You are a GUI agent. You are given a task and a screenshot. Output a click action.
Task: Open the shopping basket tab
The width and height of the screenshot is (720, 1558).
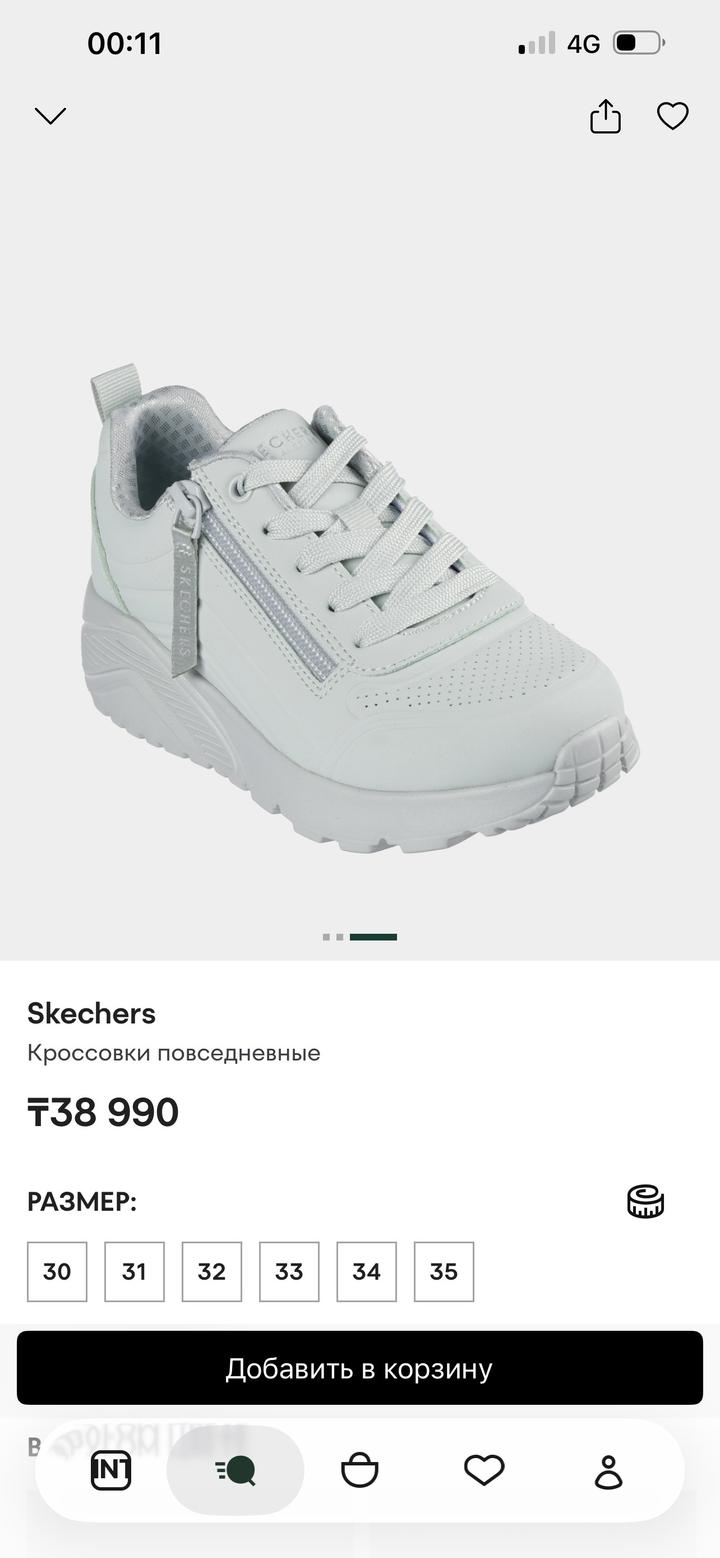[360, 1471]
